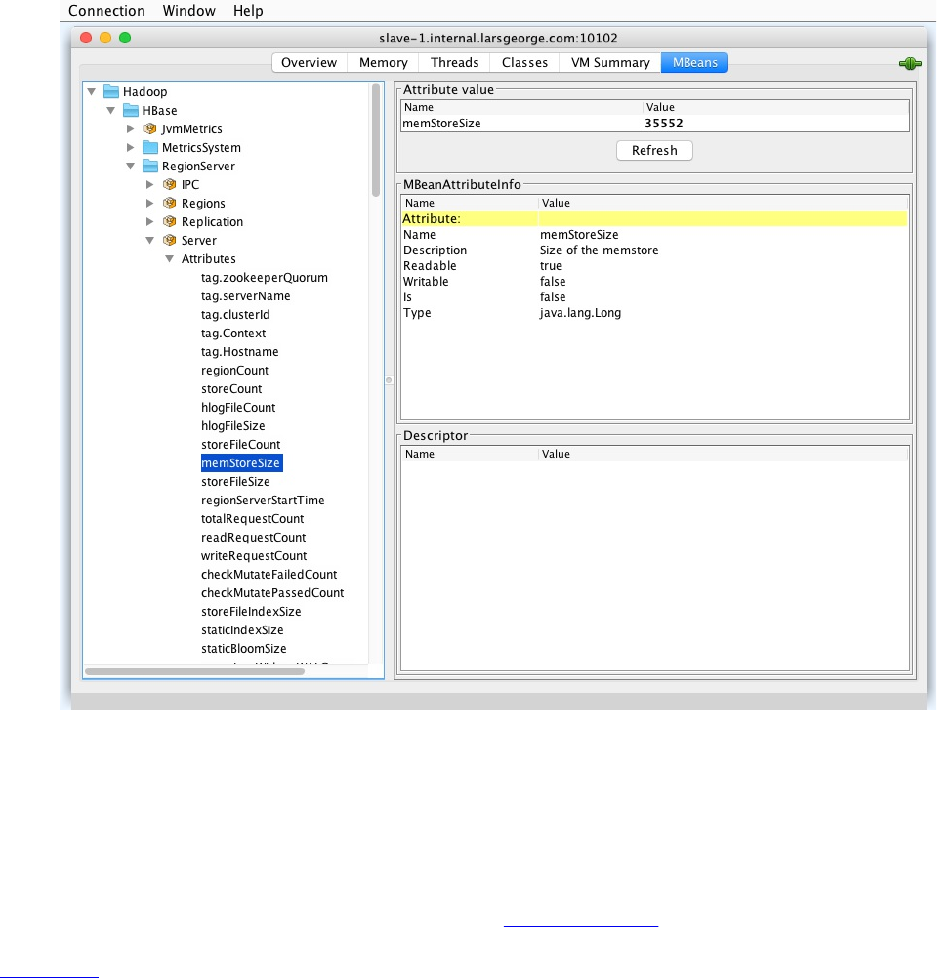Select staticIndexSize attribute
The image size is (937, 978).
[242, 630]
